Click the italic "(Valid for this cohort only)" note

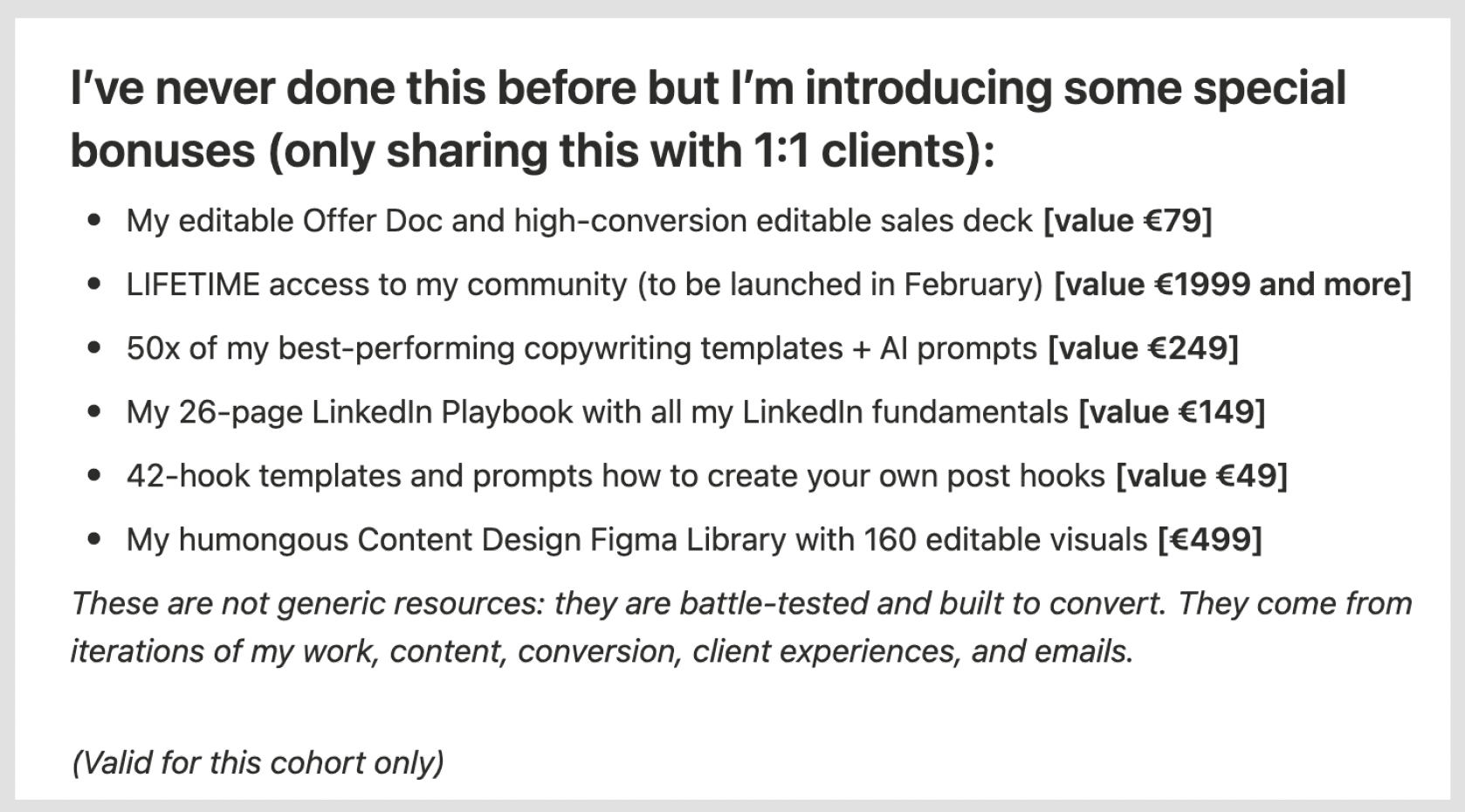[258, 763]
